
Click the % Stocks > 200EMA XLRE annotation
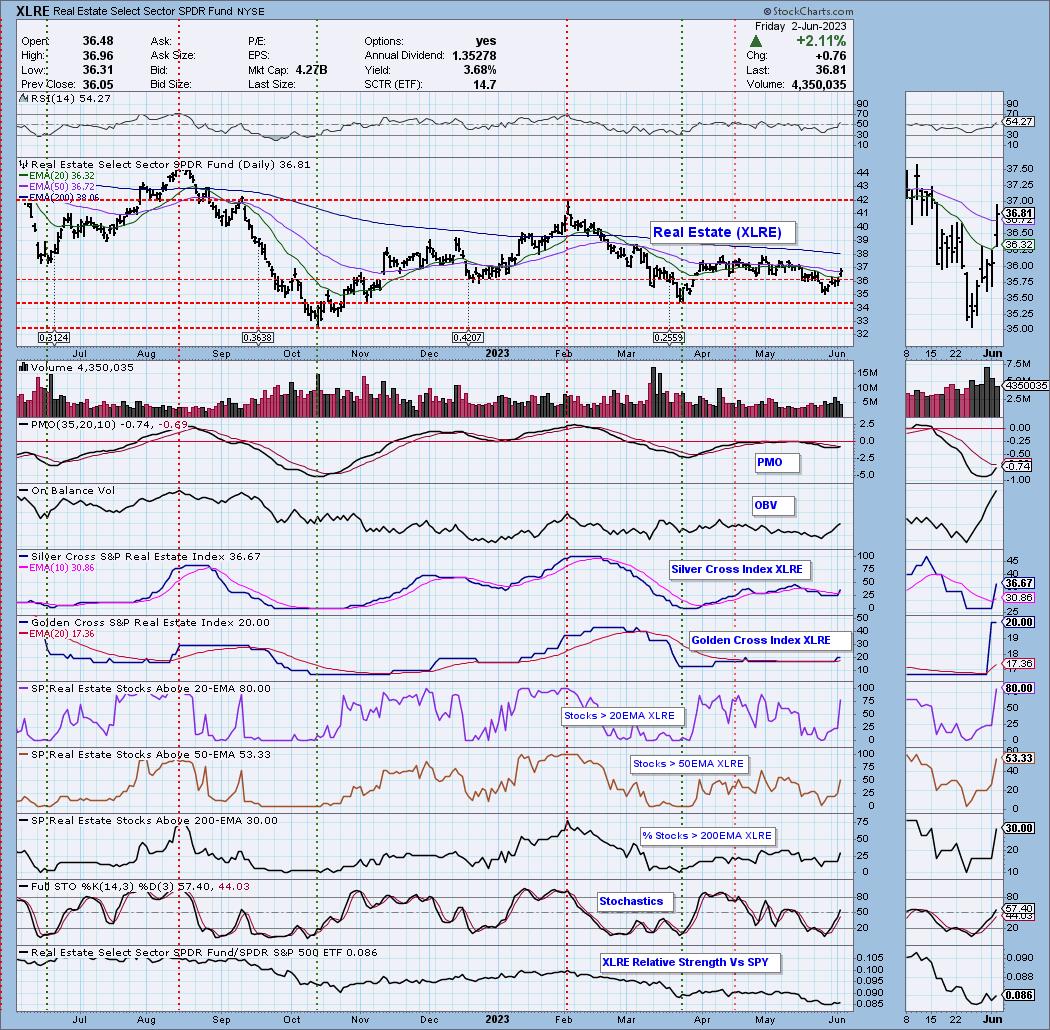(x=707, y=836)
